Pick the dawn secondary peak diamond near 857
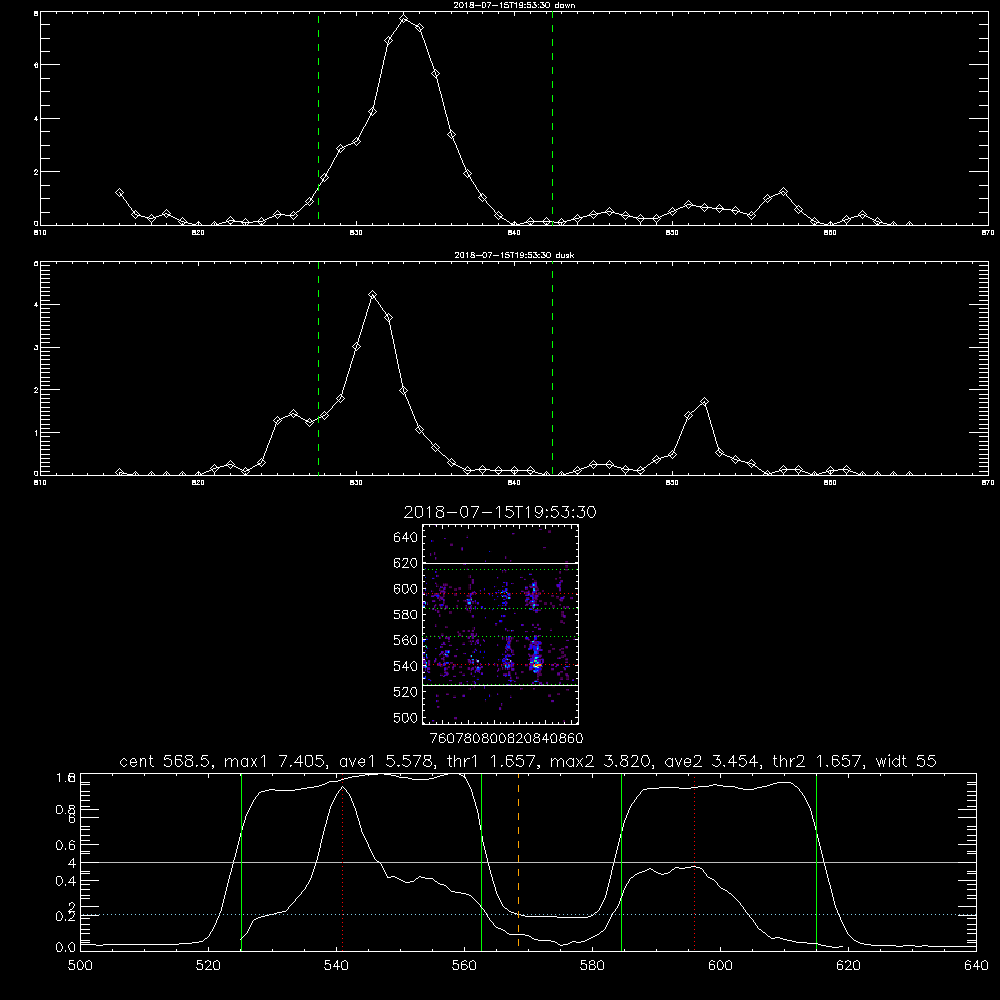Image resolution: width=1000 pixels, height=1000 pixels. point(783,191)
